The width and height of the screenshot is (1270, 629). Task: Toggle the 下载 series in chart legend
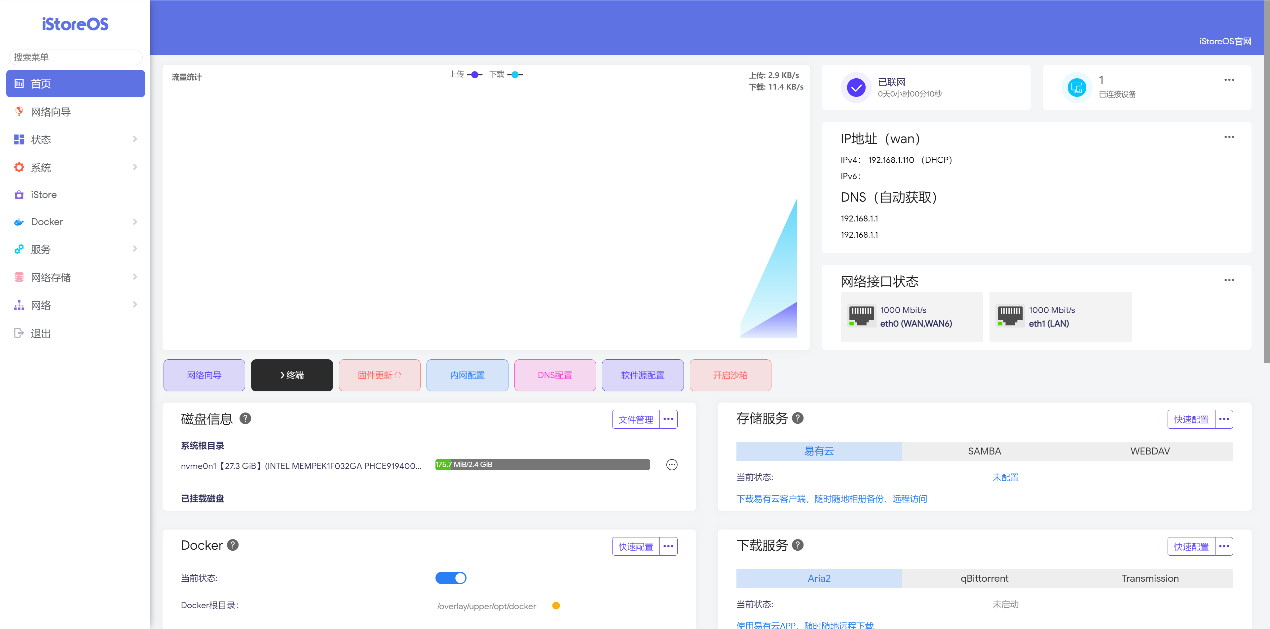tap(506, 75)
